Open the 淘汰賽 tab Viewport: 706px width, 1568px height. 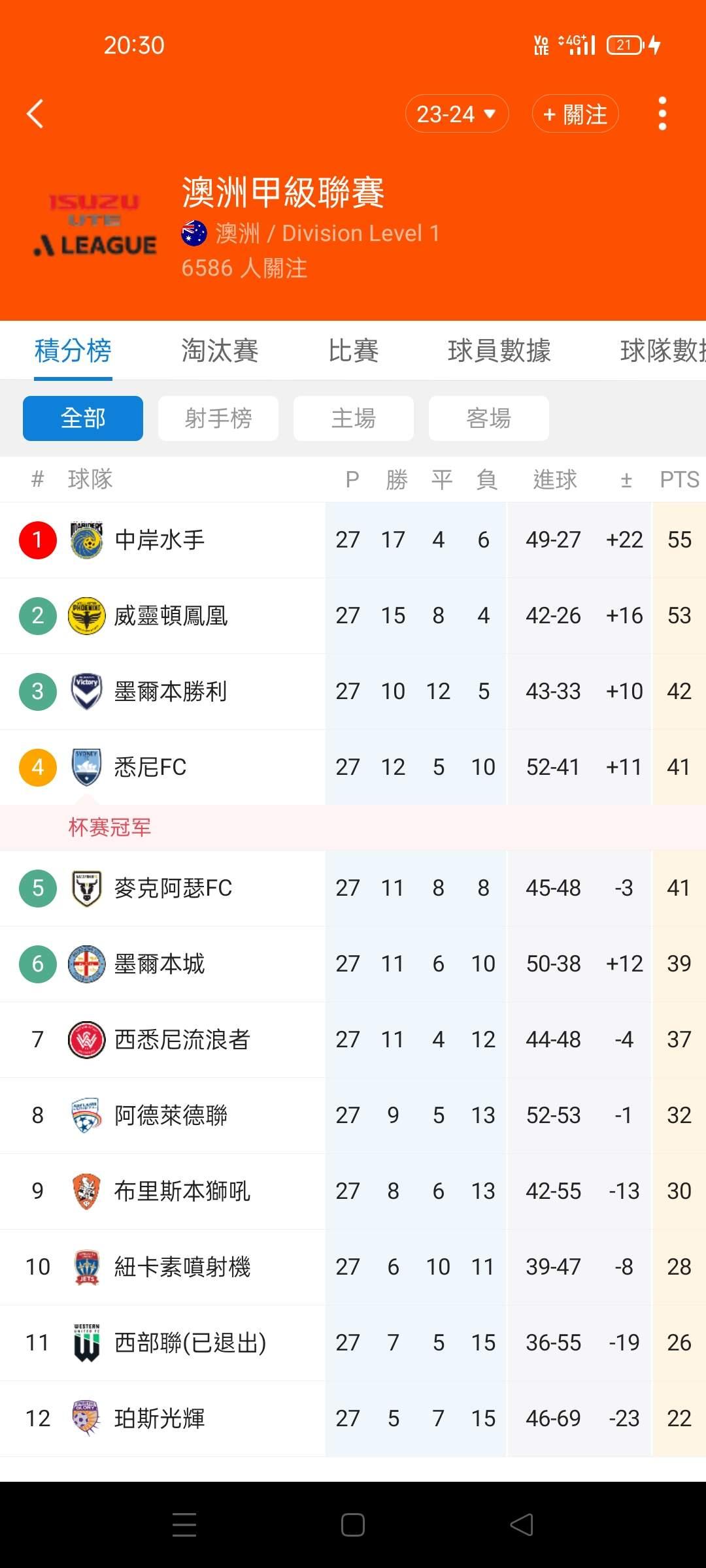[220, 351]
